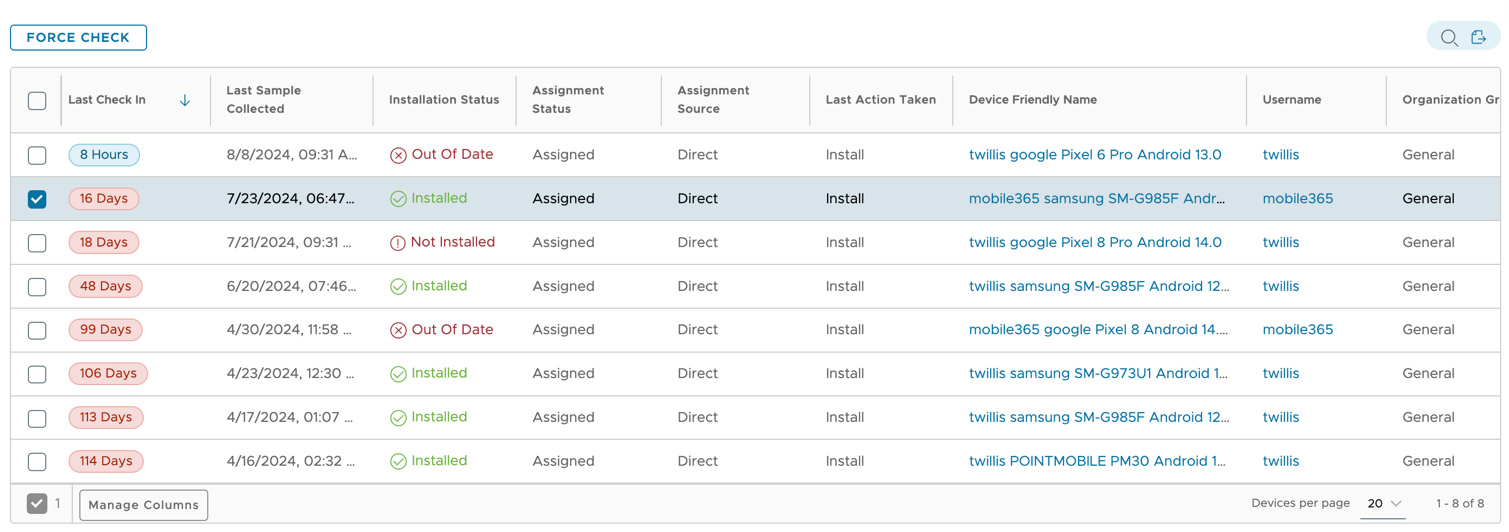Select the checkbox for the 114 Days row
Viewport: 1509px width, 532px height.
(37, 461)
